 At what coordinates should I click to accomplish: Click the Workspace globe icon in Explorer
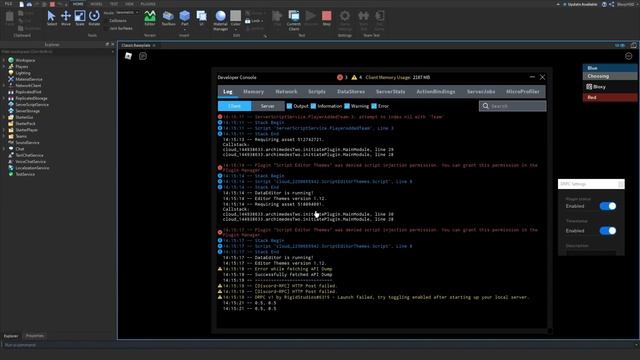coord(11,60)
